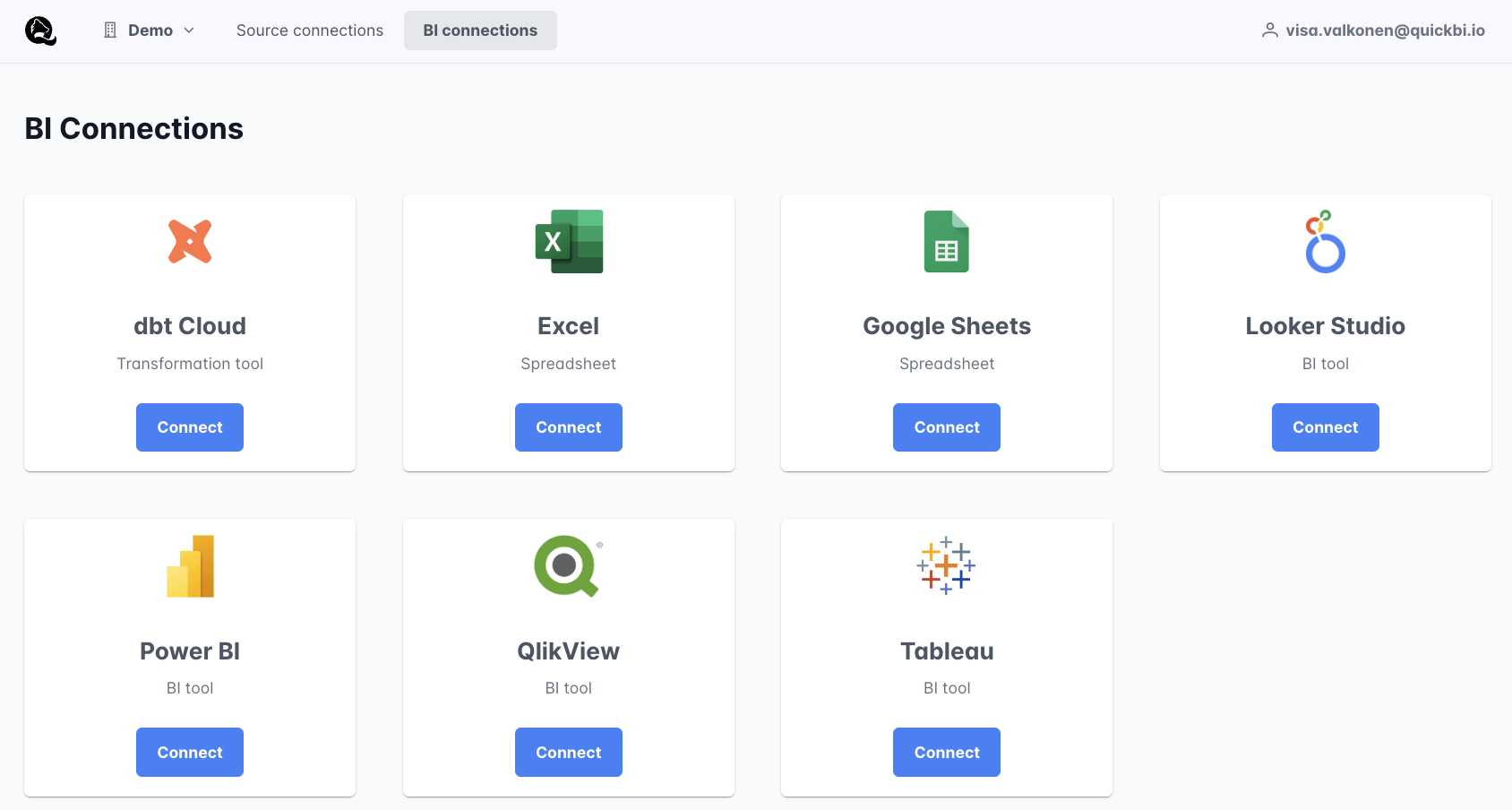The image size is (1512, 810).
Task: Click the Tableau logo icon
Action: (x=946, y=566)
